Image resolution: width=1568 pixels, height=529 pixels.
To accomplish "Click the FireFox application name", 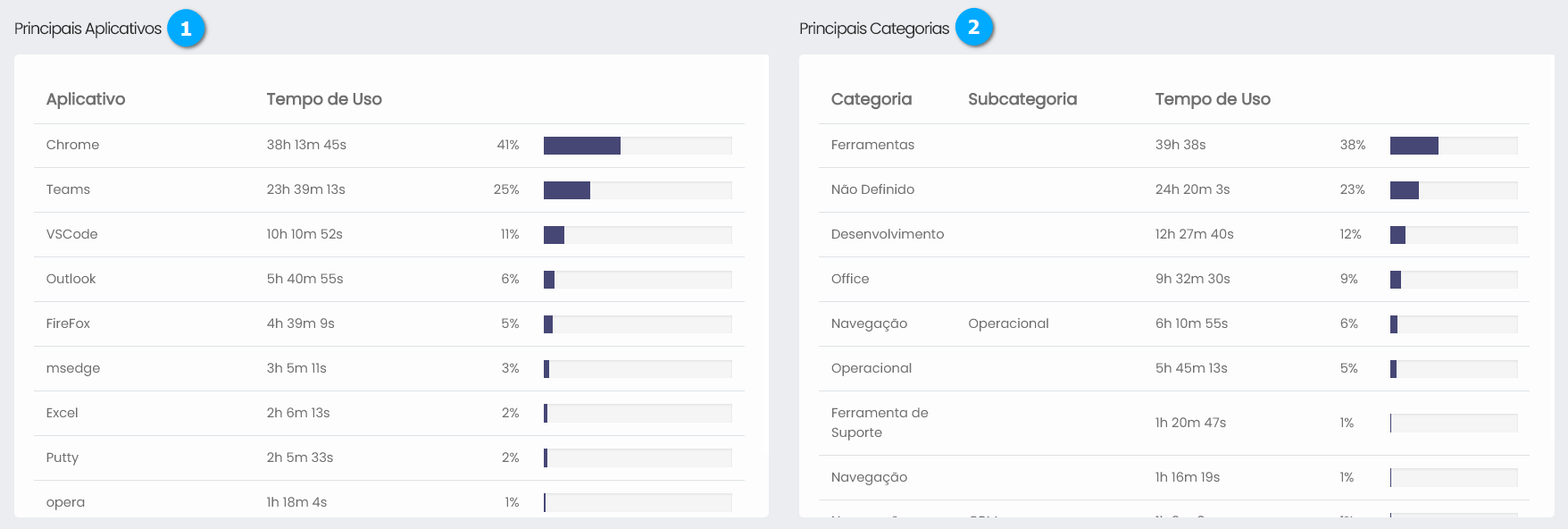I will coord(68,323).
